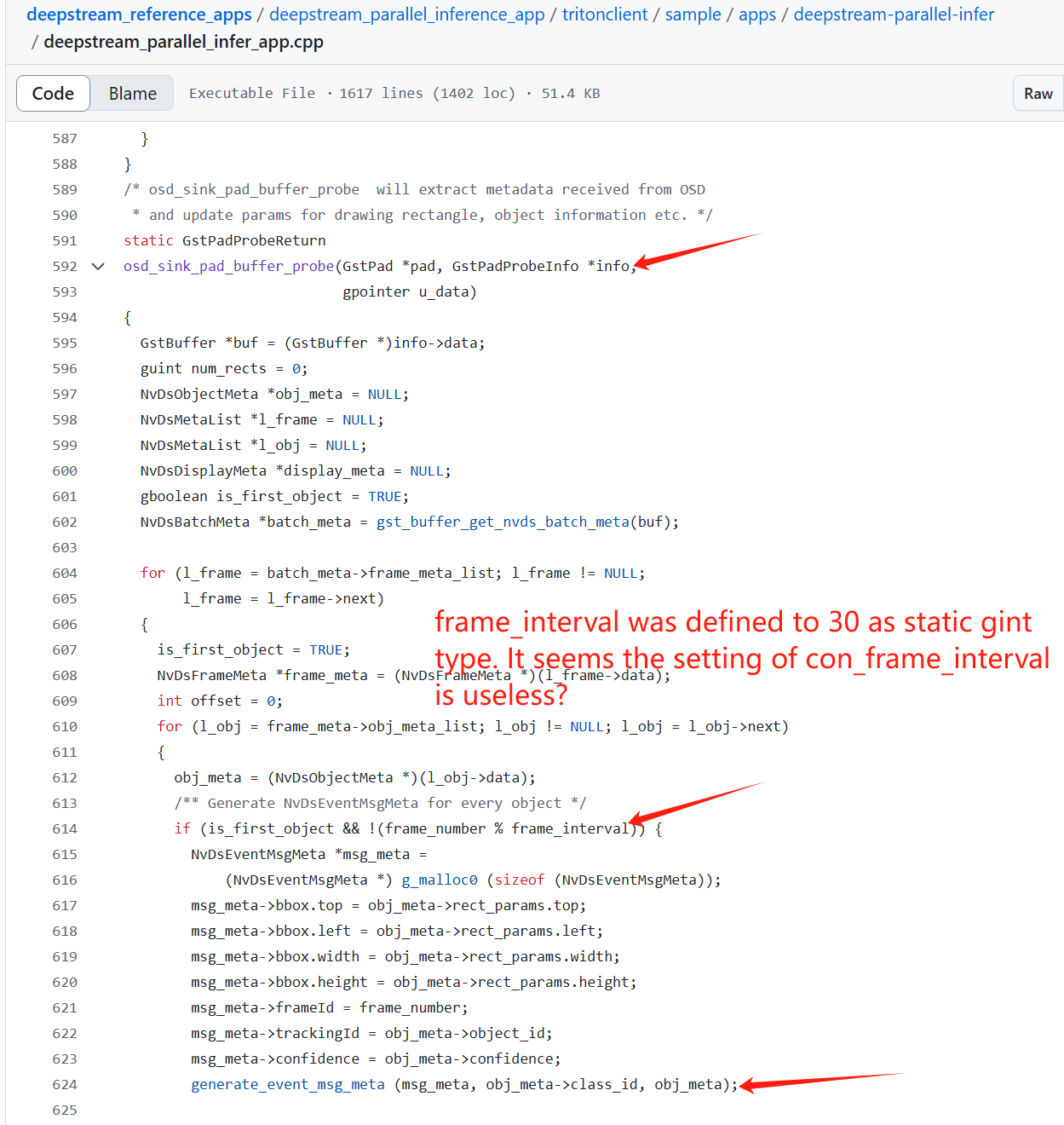Open the sample folder breadcrumb
Screen dimensions: 1064x1125
[x=693, y=14]
